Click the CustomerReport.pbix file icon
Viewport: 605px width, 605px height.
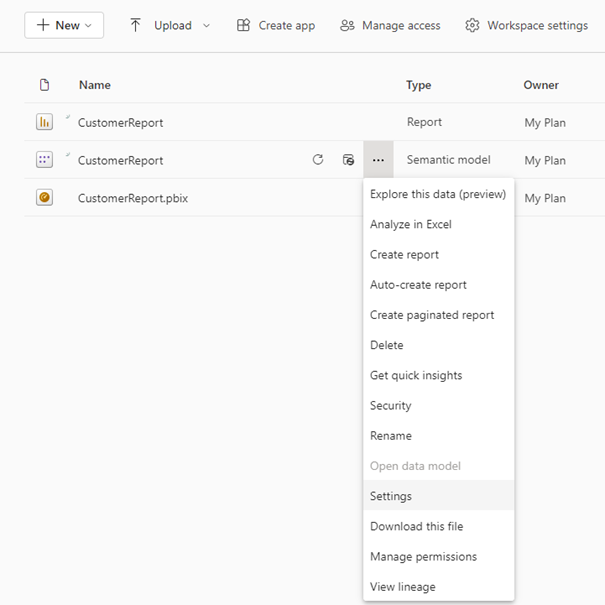point(44,198)
